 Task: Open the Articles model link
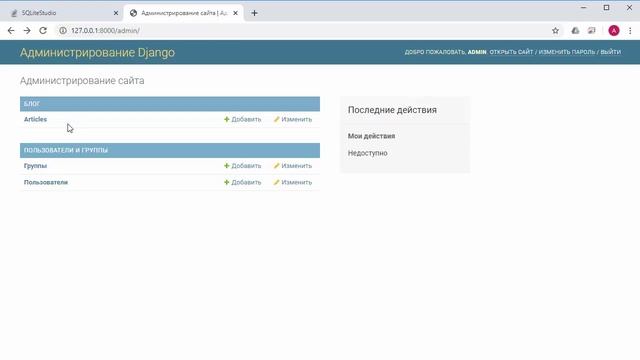click(36, 119)
